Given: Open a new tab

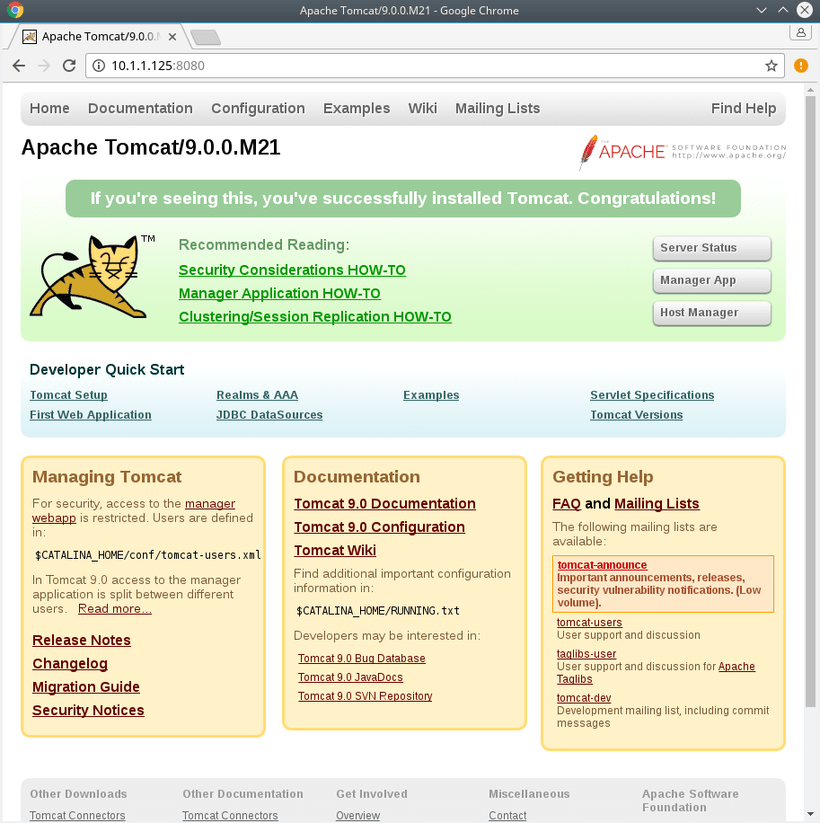Looking at the screenshot, I should (x=205, y=37).
